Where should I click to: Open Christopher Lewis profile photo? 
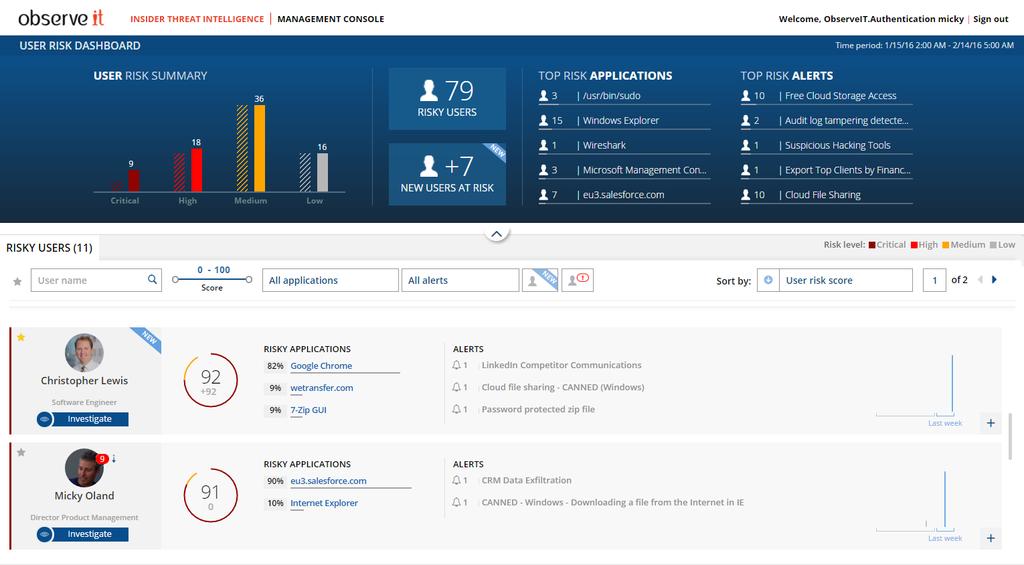[x=84, y=353]
